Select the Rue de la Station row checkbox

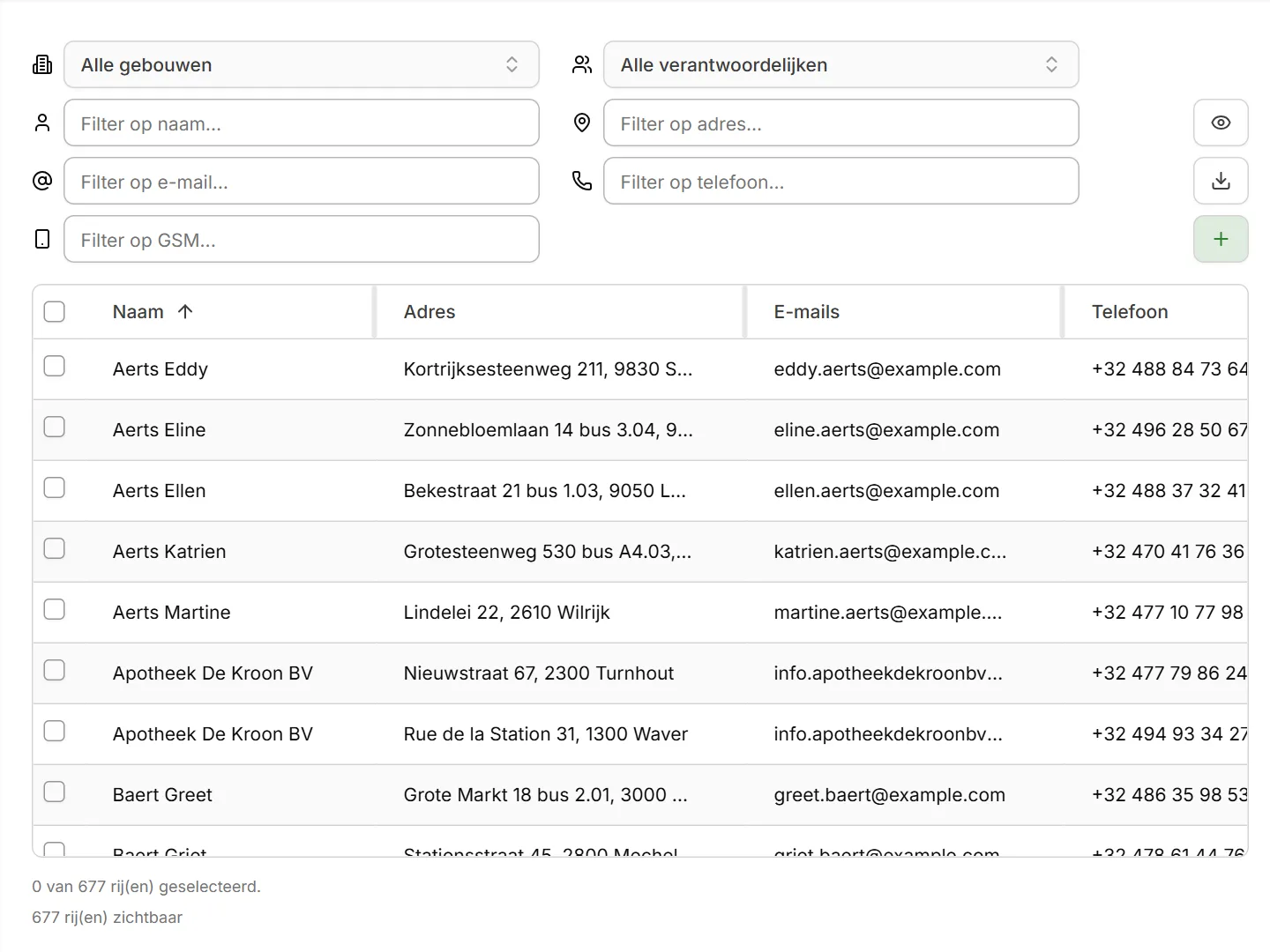point(55,731)
